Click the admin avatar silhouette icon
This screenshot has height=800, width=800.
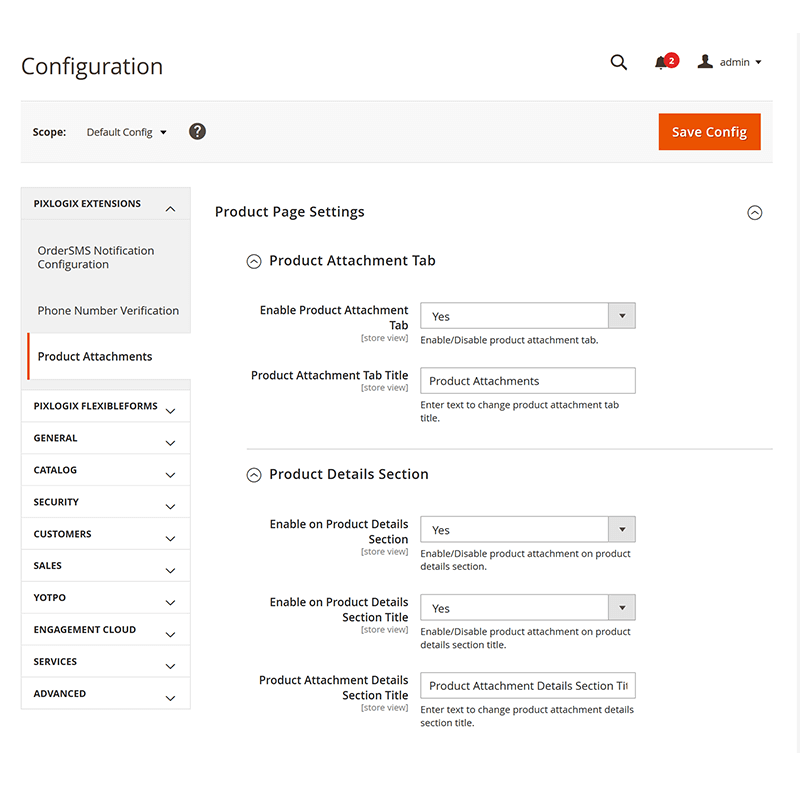705,61
